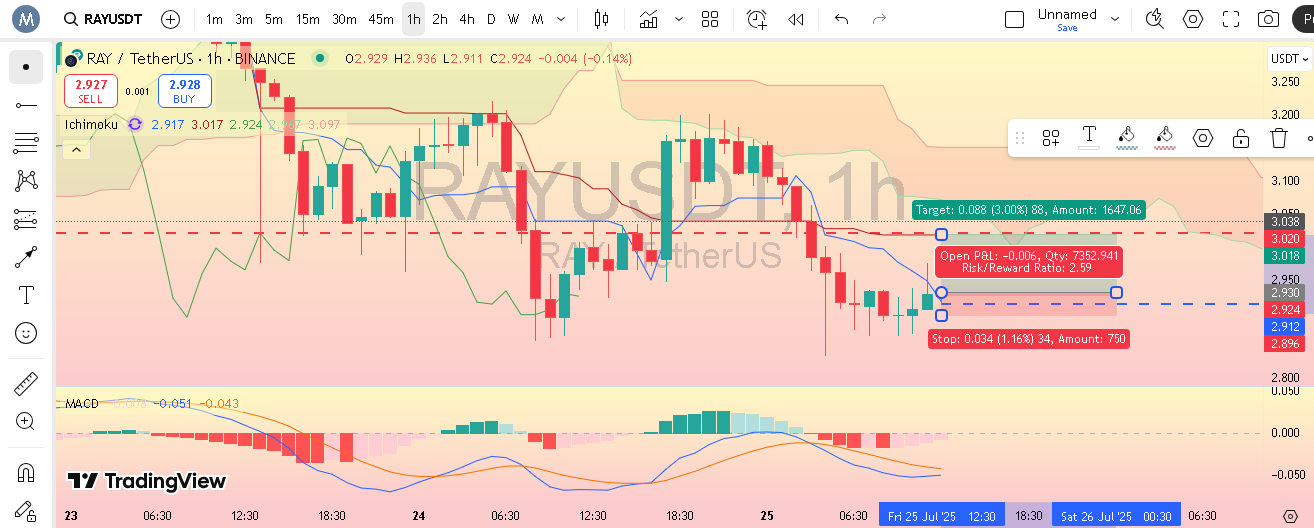Collapse the indicator legend with chevron

[x=76, y=150]
